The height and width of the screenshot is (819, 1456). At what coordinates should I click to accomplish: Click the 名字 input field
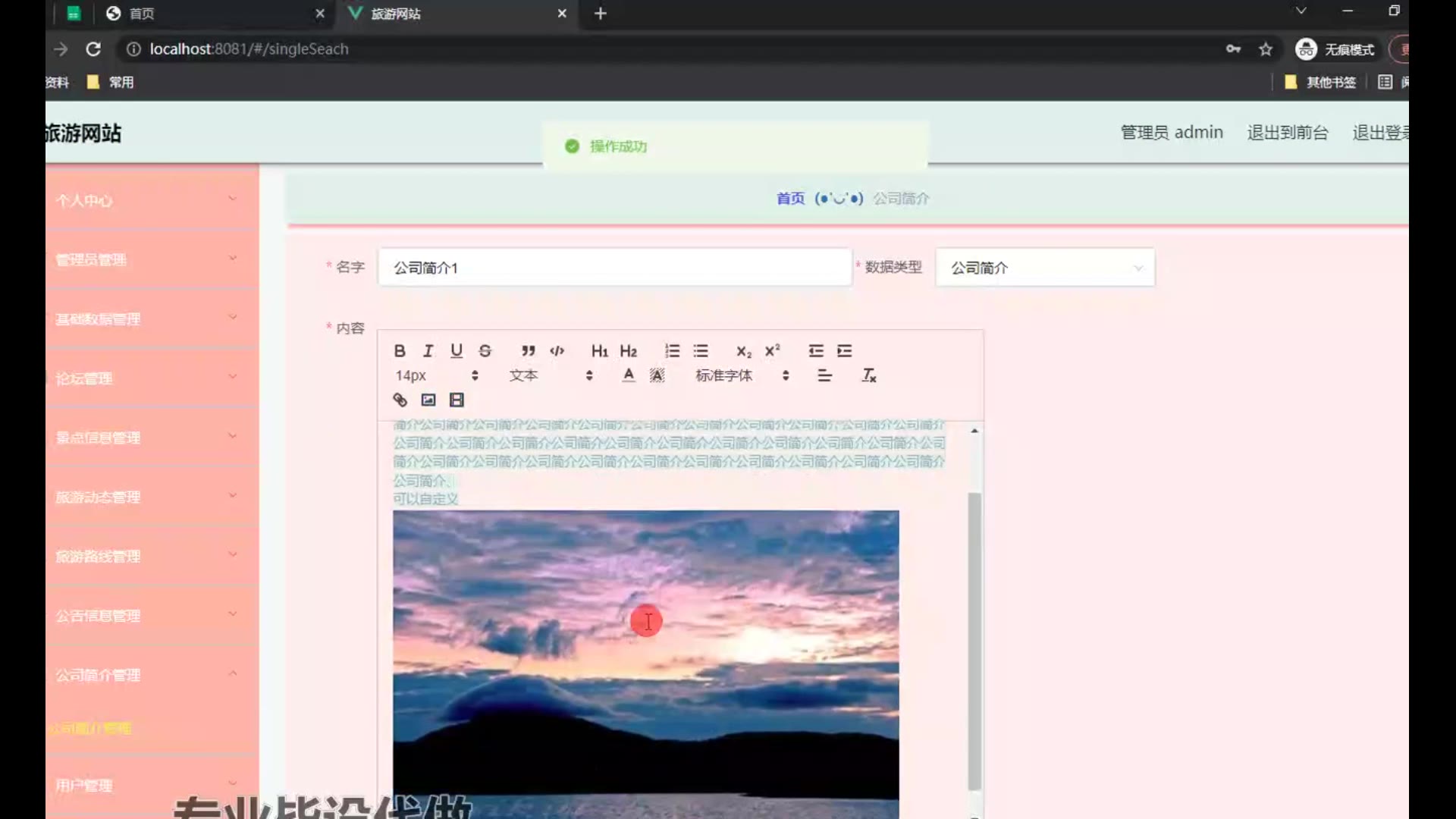point(615,268)
